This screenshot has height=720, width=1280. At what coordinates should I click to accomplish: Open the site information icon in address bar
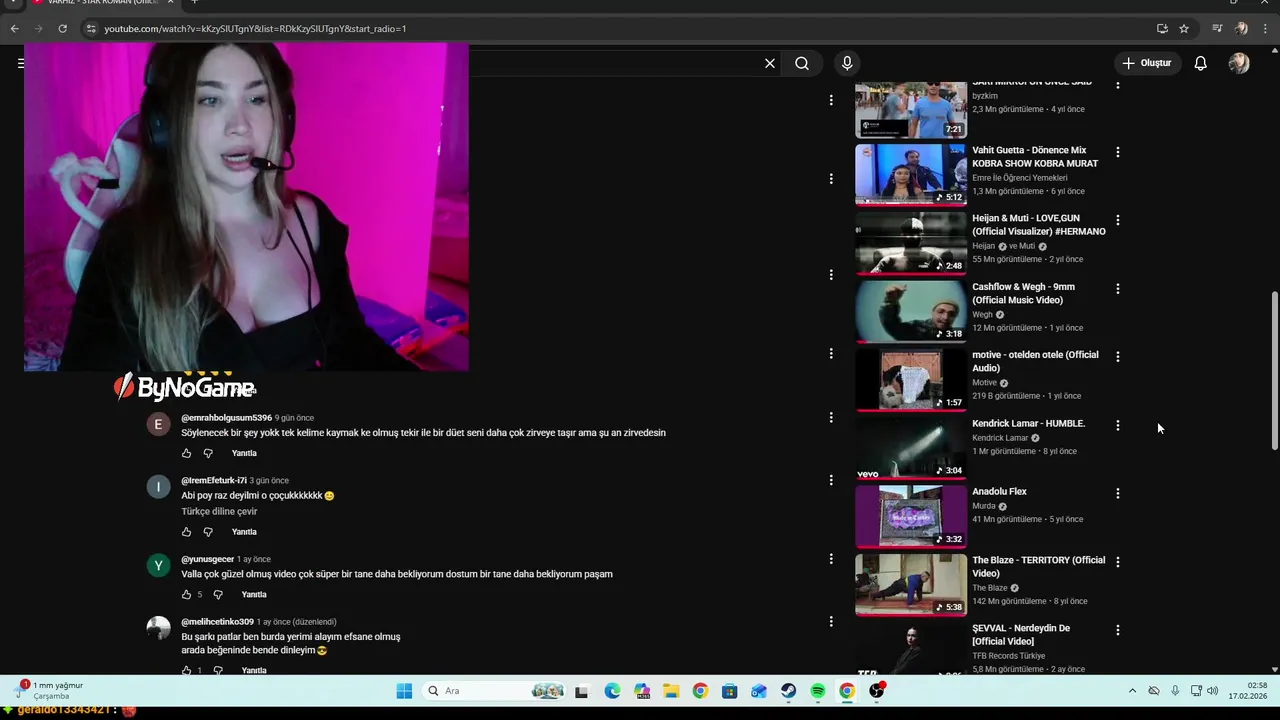pos(91,29)
